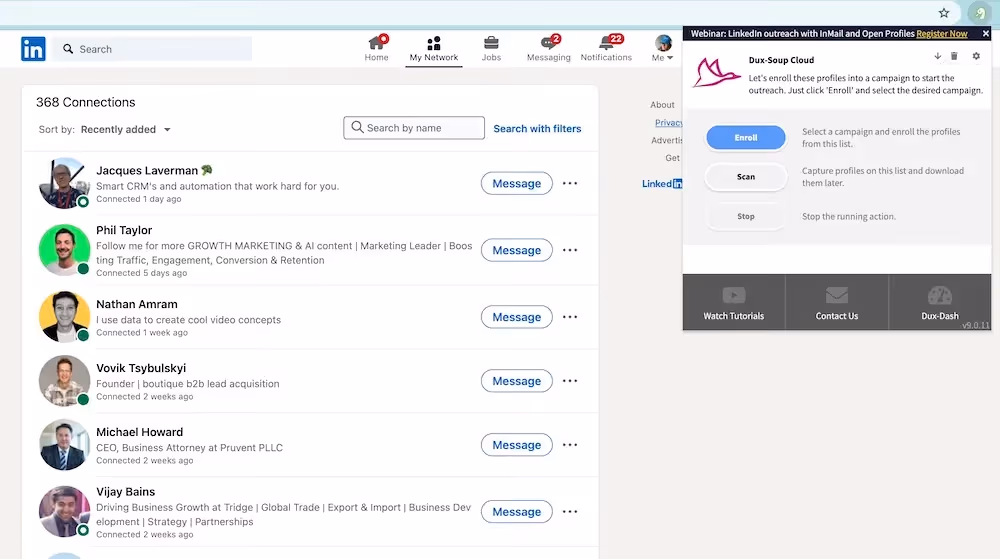
Task: Expand the Me profile menu
Action: coord(663,48)
